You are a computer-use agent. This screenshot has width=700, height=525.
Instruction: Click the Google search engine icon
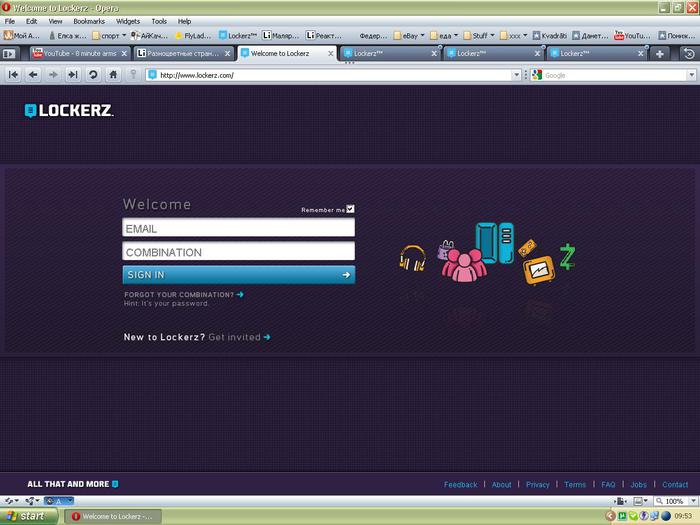tap(537, 75)
